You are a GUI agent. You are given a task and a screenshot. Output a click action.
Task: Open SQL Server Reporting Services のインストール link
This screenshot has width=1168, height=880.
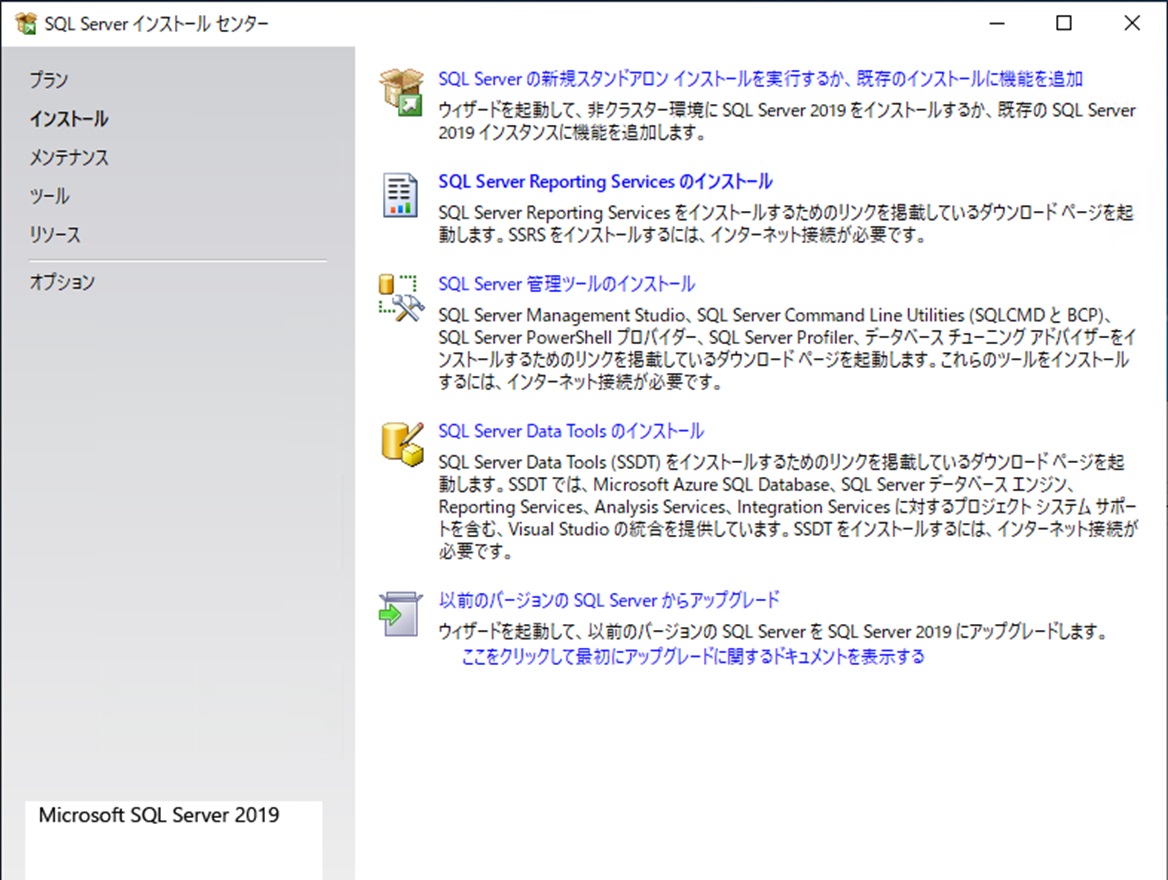[x=605, y=182]
